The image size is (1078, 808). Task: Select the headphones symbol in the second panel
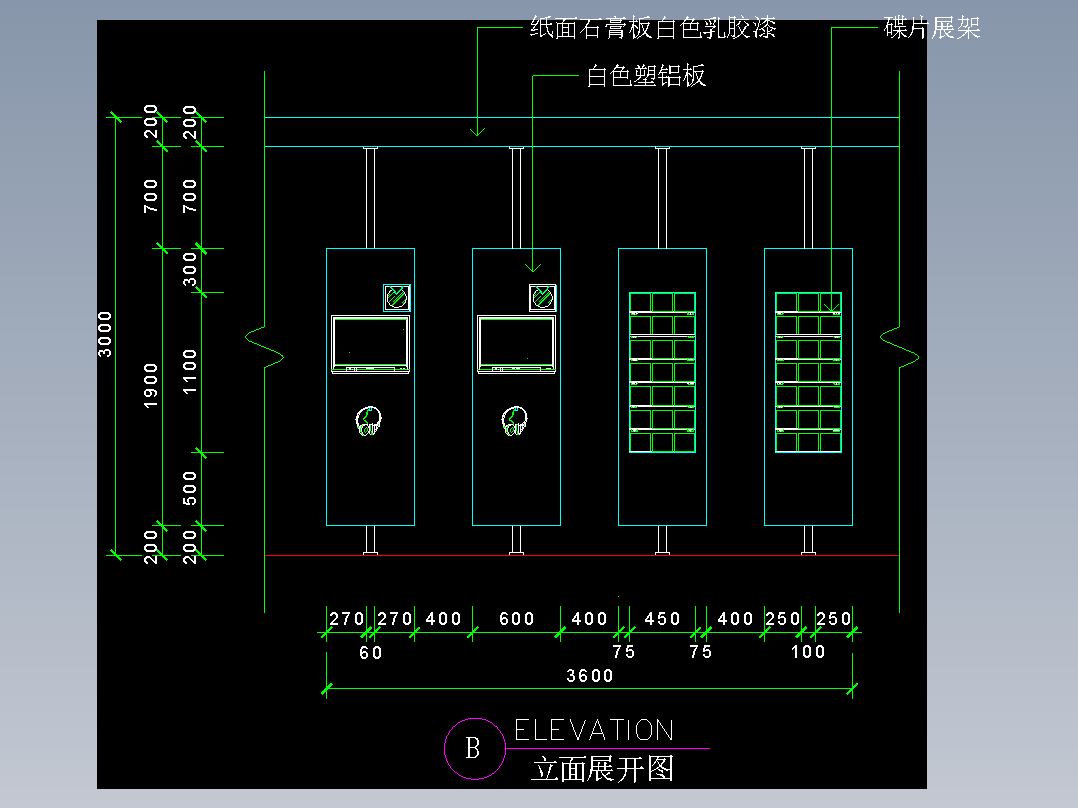pyautogui.click(x=514, y=421)
